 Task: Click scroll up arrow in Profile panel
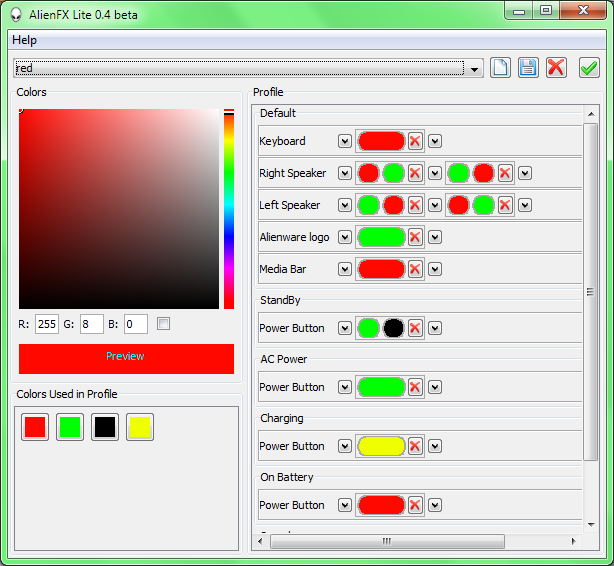tap(591, 114)
